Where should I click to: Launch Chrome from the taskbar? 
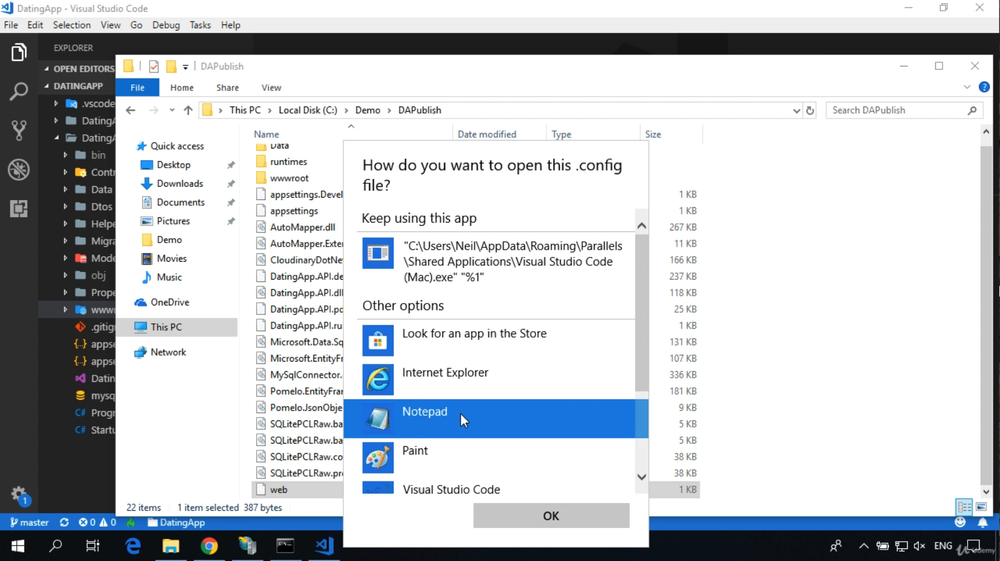pyautogui.click(x=209, y=546)
